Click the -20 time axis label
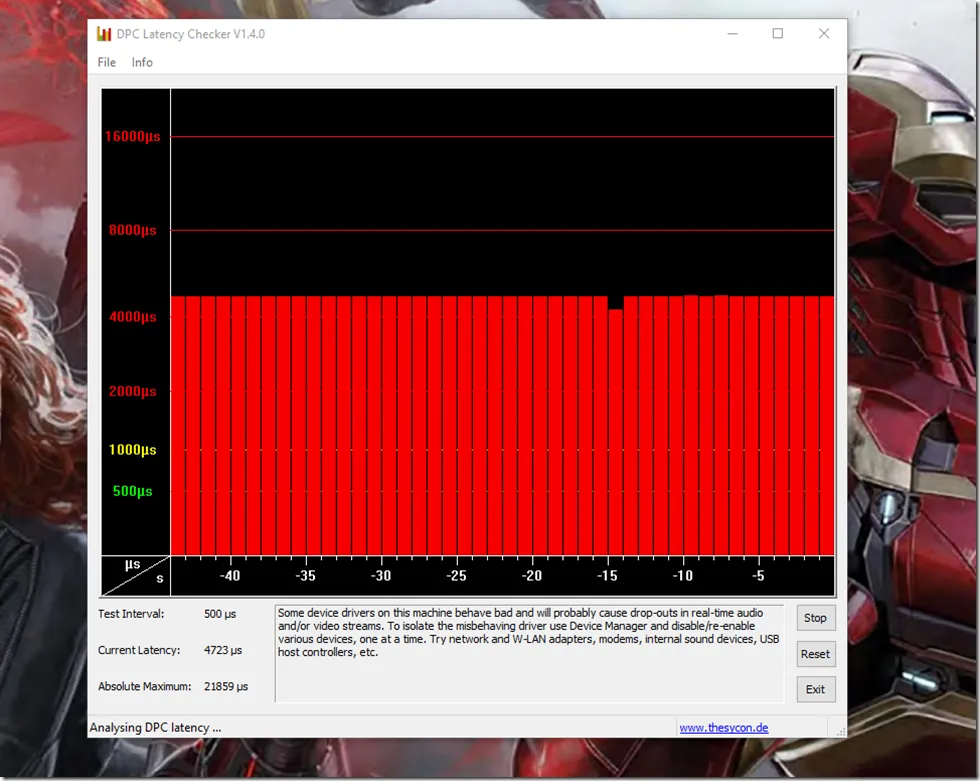Screen dimensions: 980x781 (x=532, y=576)
